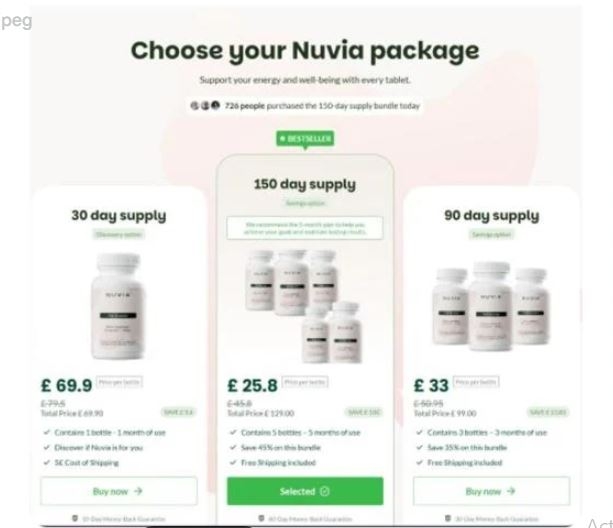Click the single bottle image in 30 day supply

click(118, 306)
